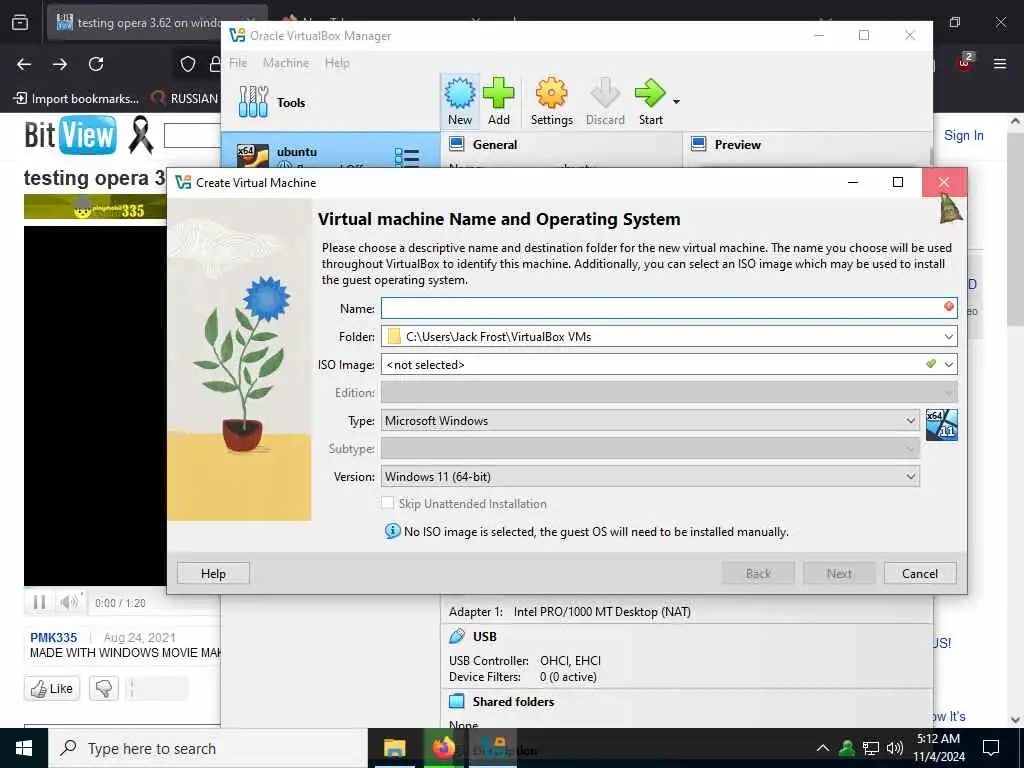Go forward in the browser
The height and width of the screenshot is (768, 1024).
point(60,64)
